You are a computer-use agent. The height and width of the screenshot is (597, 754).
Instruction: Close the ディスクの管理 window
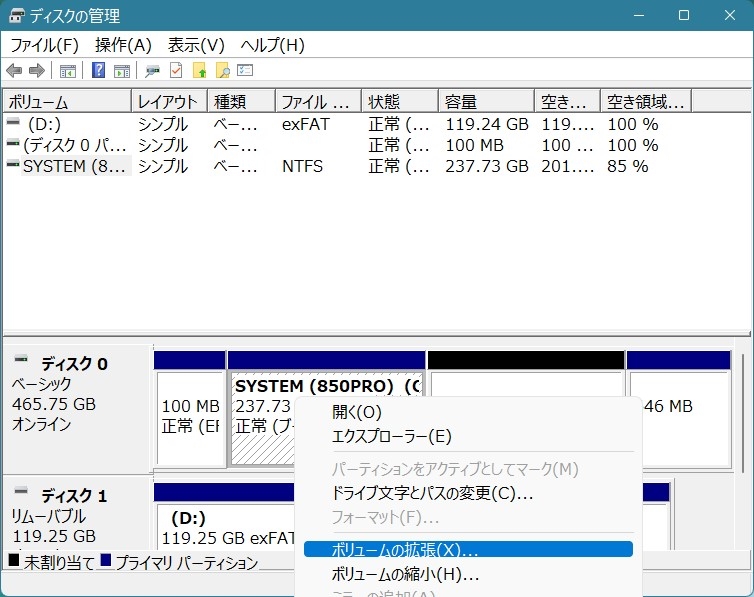tap(729, 15)
